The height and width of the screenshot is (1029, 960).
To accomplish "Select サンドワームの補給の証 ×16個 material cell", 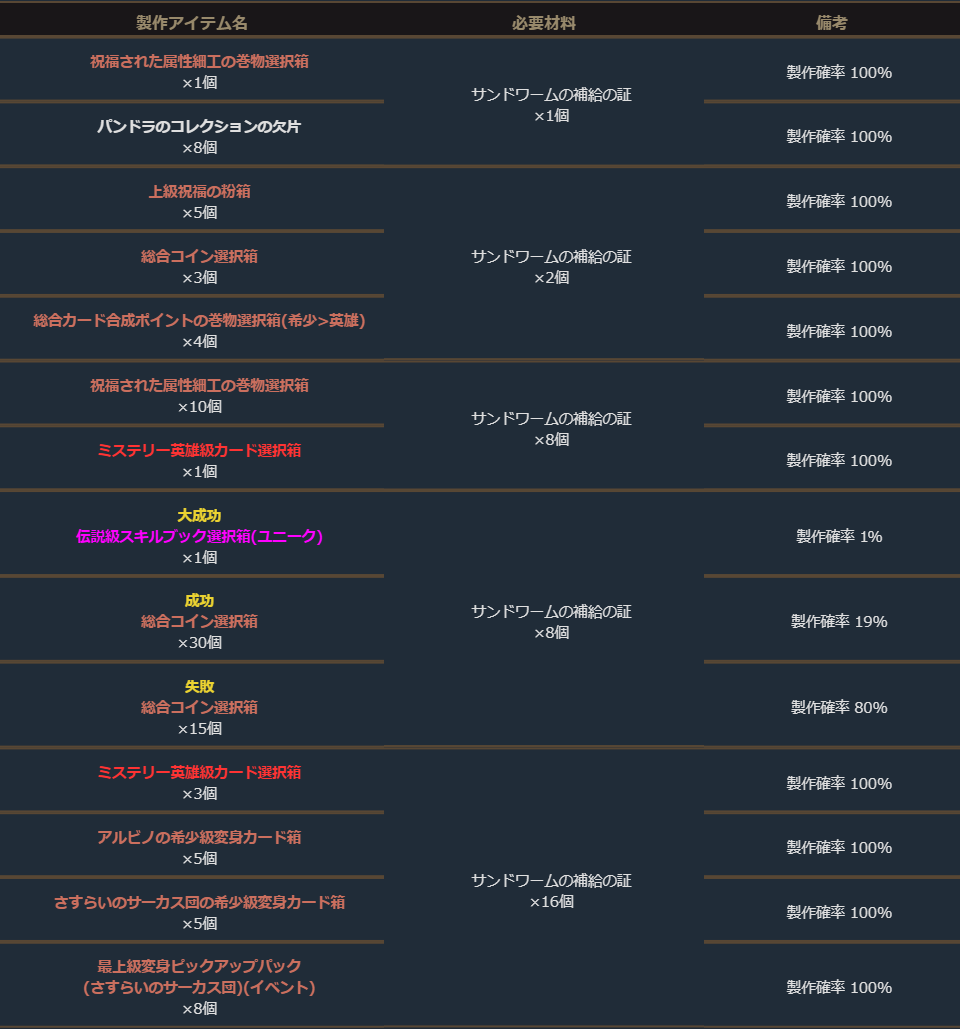I will click(x=551, y=890).
